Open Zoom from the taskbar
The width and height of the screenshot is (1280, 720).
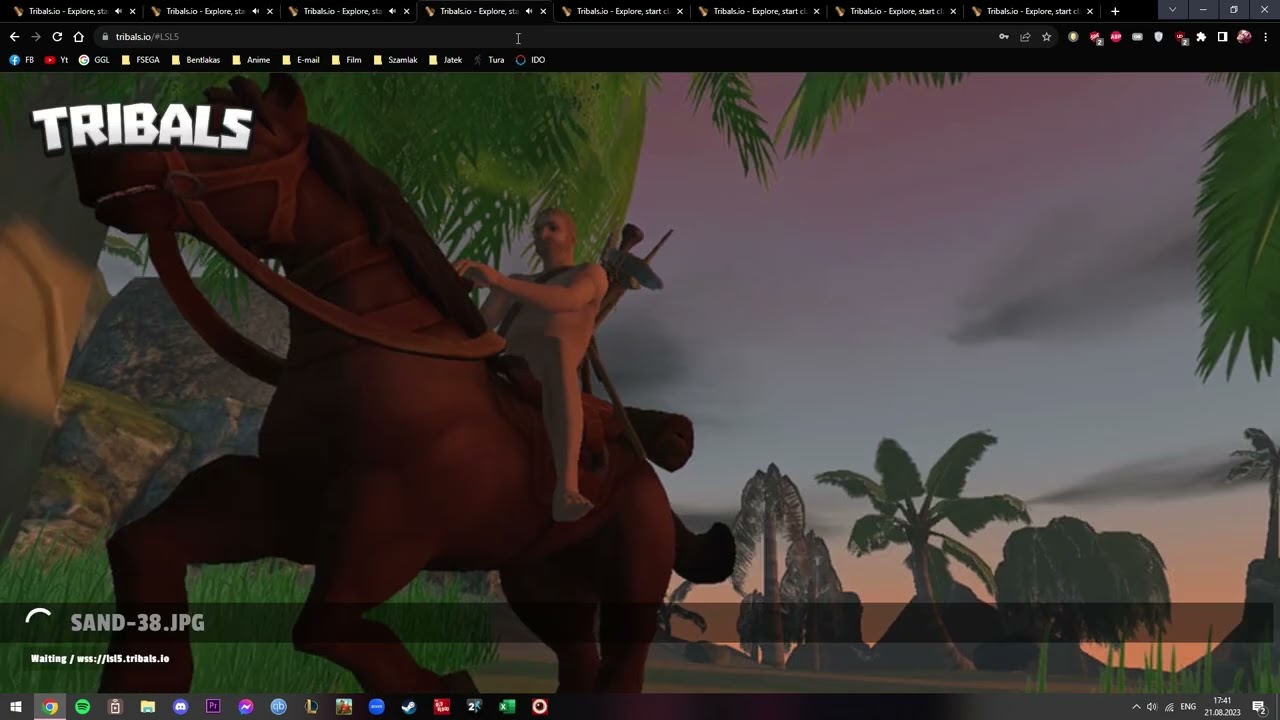pyautogui.click(x=376, y=707)
